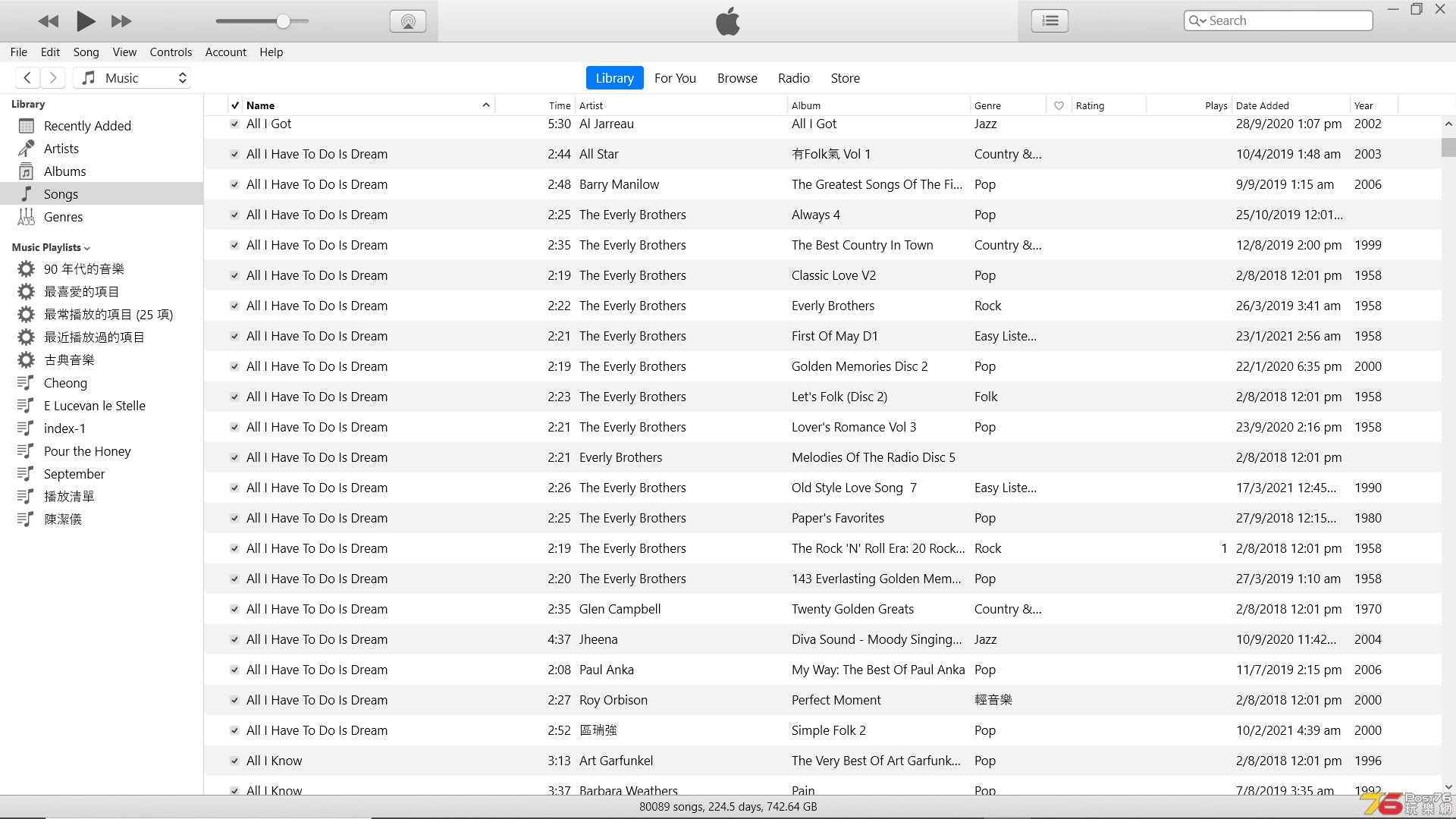
Task: Open the Controls menu
Action: [171, 52]
